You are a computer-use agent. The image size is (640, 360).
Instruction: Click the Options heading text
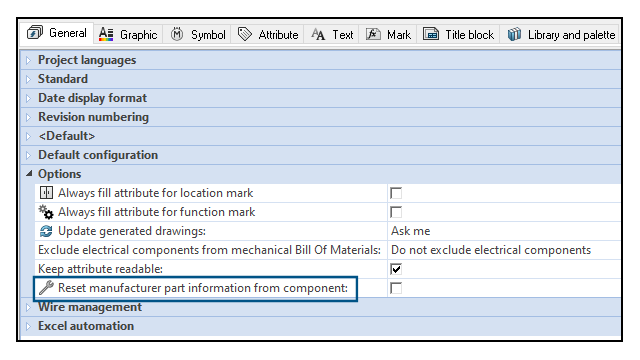60,174
